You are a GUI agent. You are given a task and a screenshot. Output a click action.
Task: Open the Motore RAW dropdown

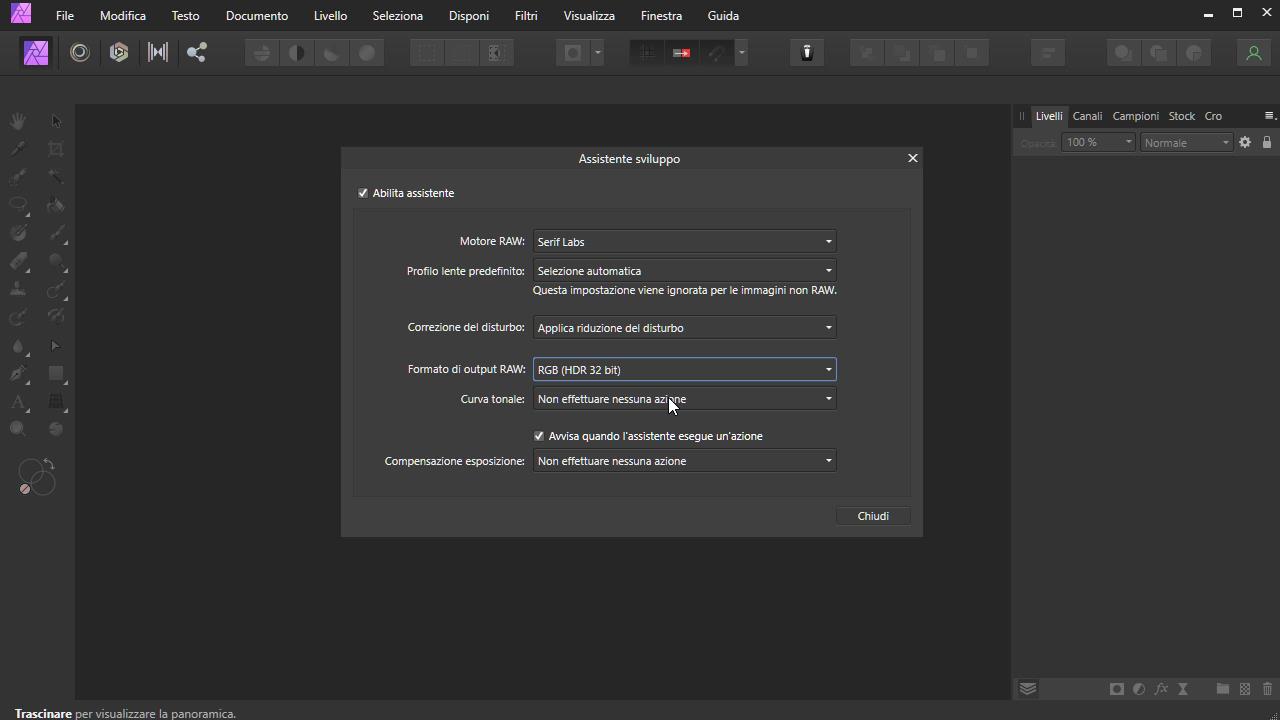click(684, 242)
